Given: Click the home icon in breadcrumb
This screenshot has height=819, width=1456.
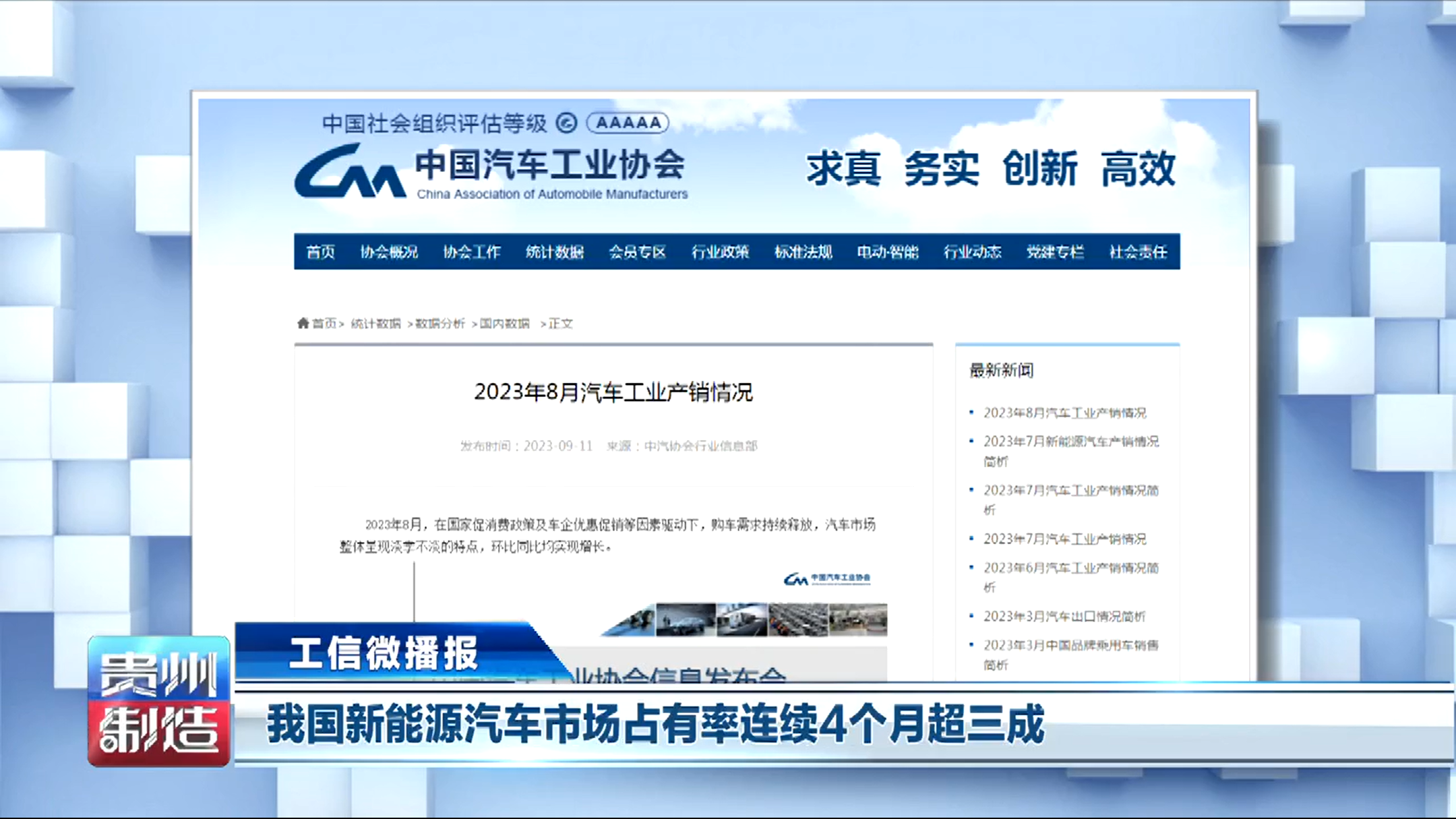Looking at the screenshot, I should point(303,324).
